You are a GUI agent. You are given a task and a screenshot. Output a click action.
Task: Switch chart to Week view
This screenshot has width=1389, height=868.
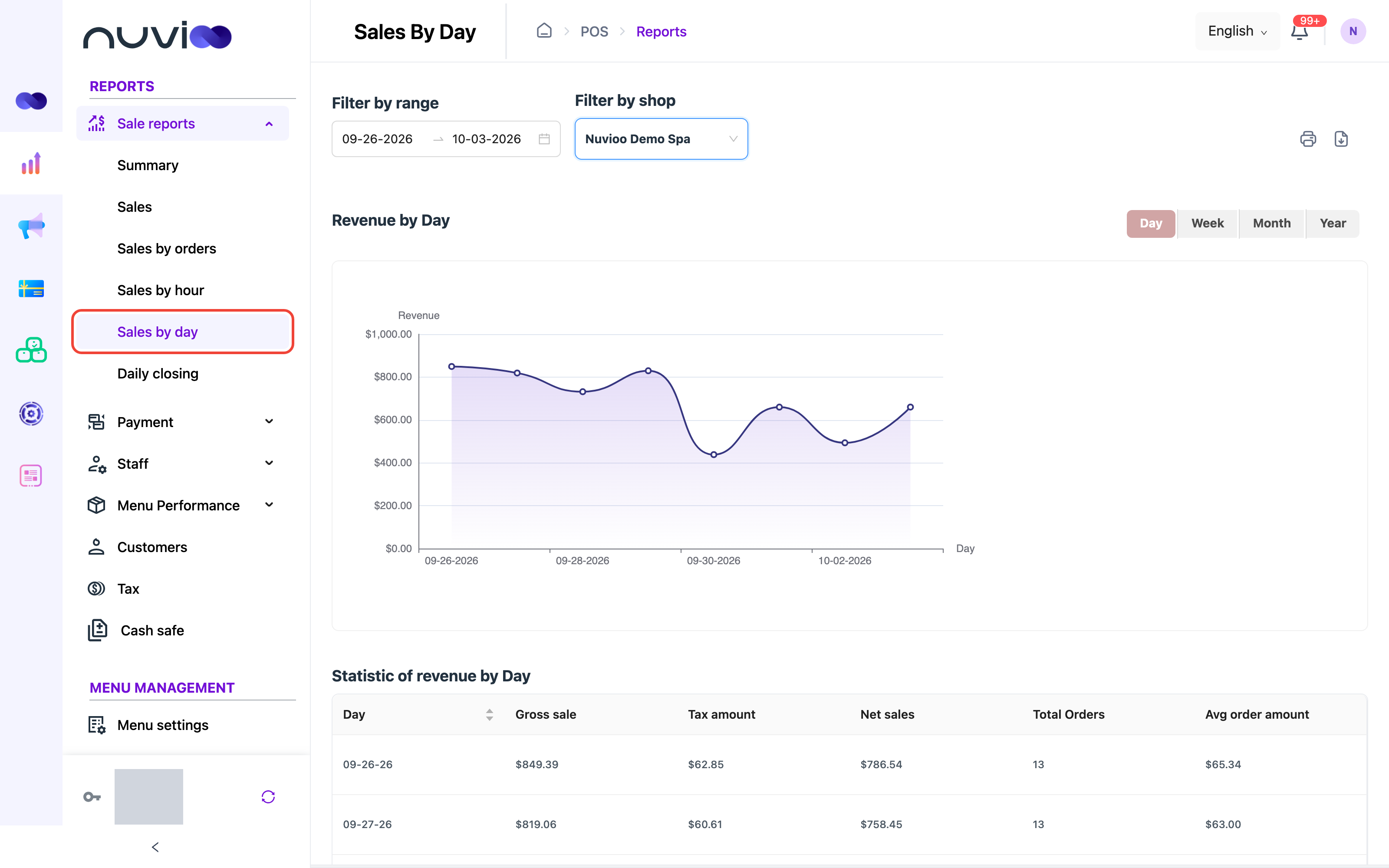click(x=1207, y=224)
